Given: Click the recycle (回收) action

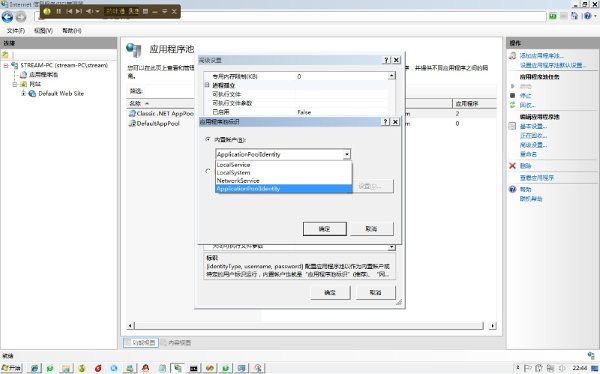Looking at the screenshot, I should [x=527, y=105].
